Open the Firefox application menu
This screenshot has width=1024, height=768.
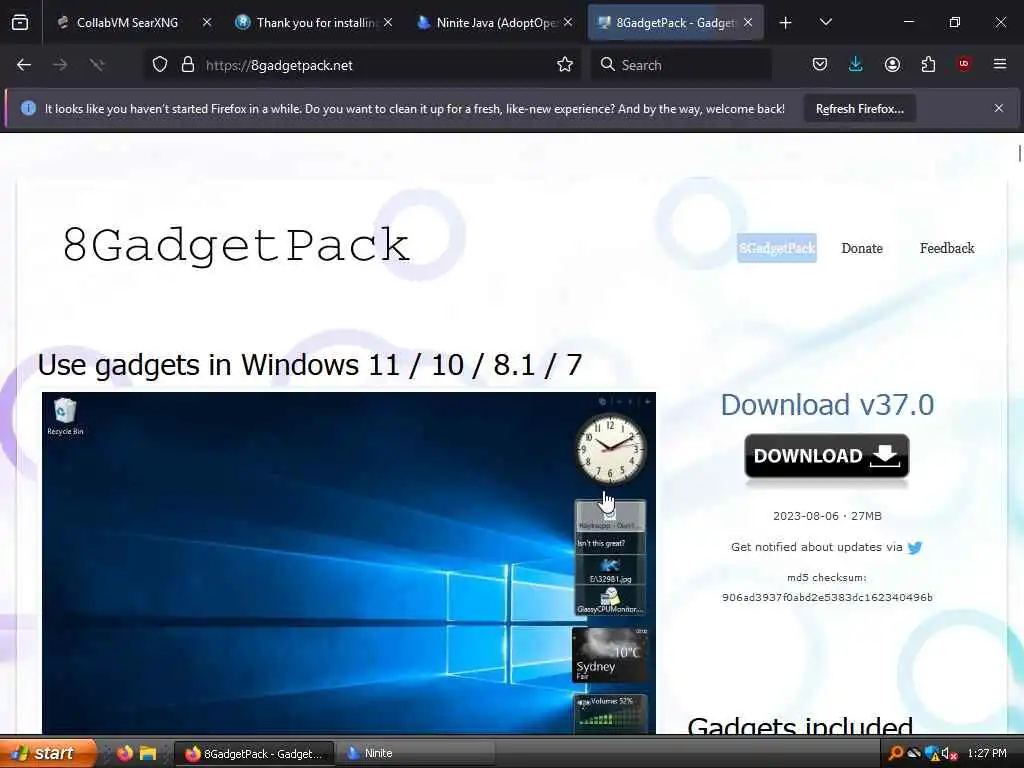pos(1000,65)
